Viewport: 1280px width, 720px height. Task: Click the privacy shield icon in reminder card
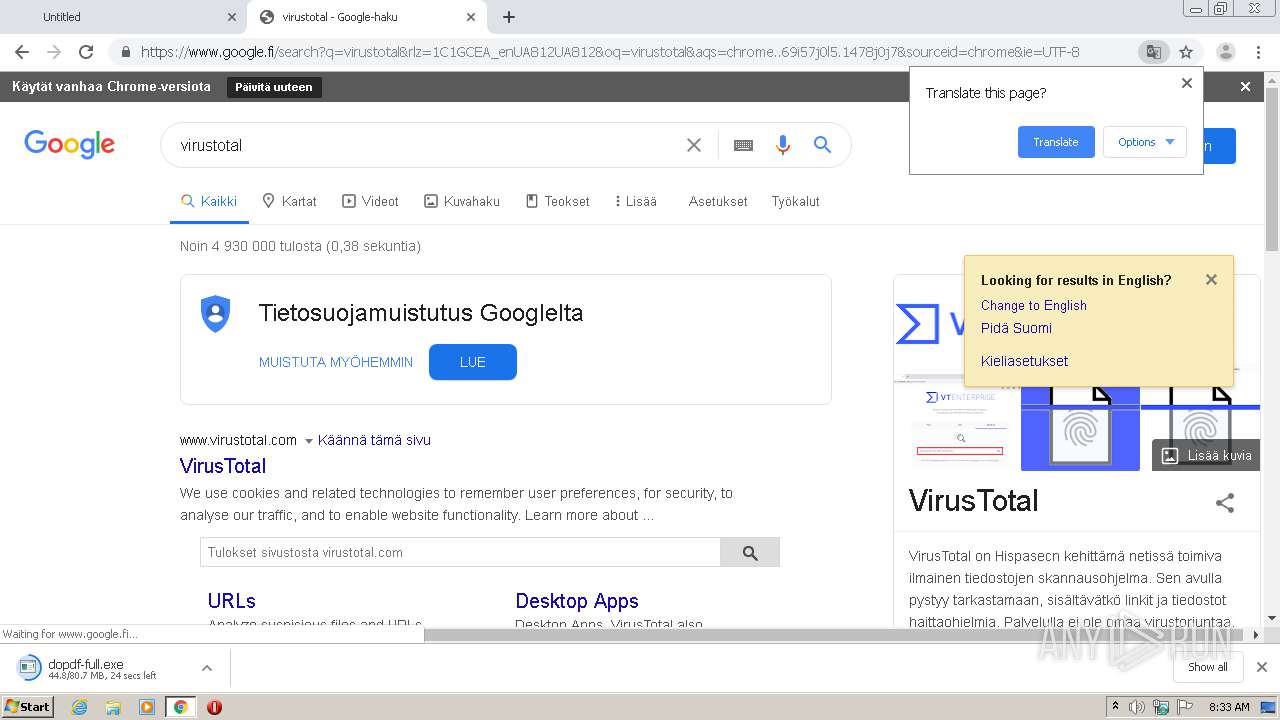[215, 314]
